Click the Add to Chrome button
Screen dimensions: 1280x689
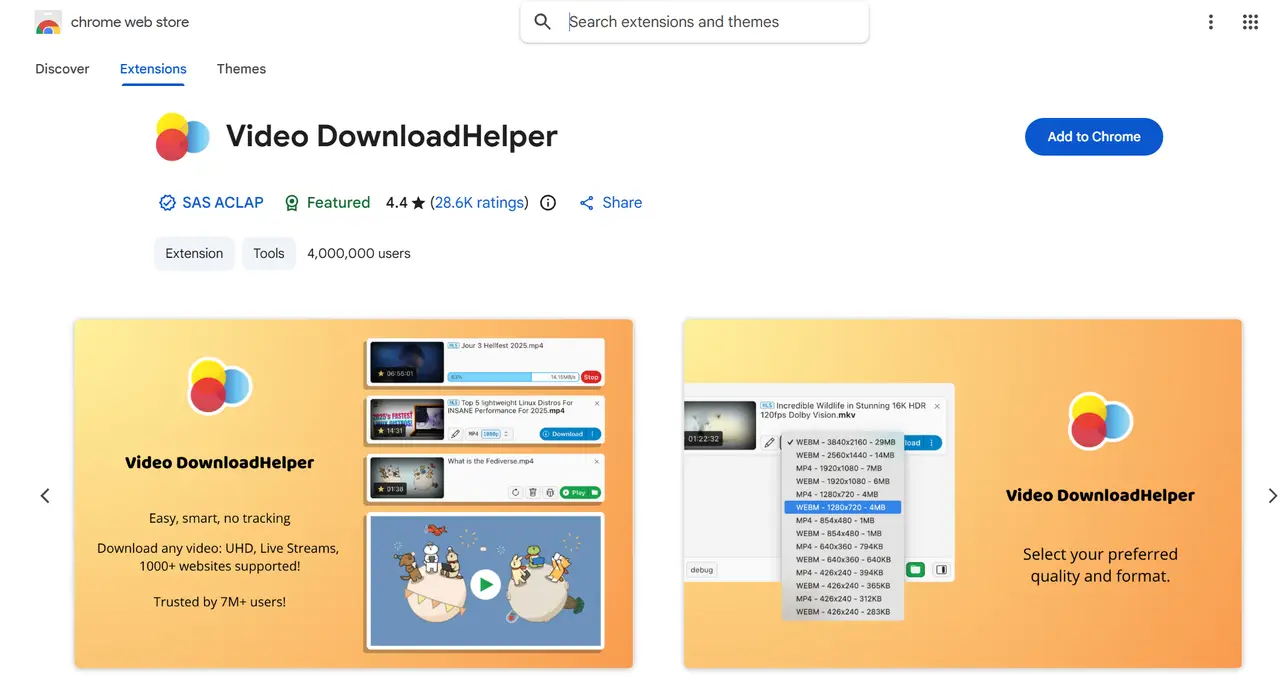click(x=1093, y=137)
